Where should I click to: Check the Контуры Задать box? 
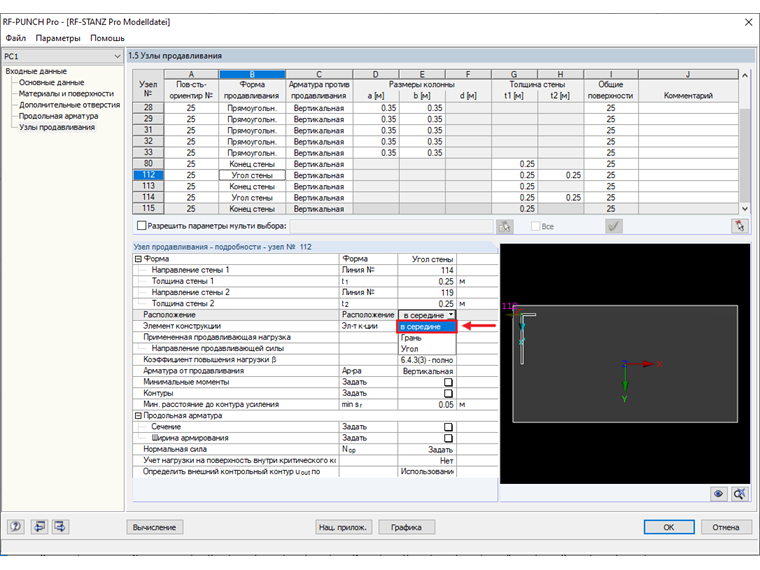tap(448, 393)
